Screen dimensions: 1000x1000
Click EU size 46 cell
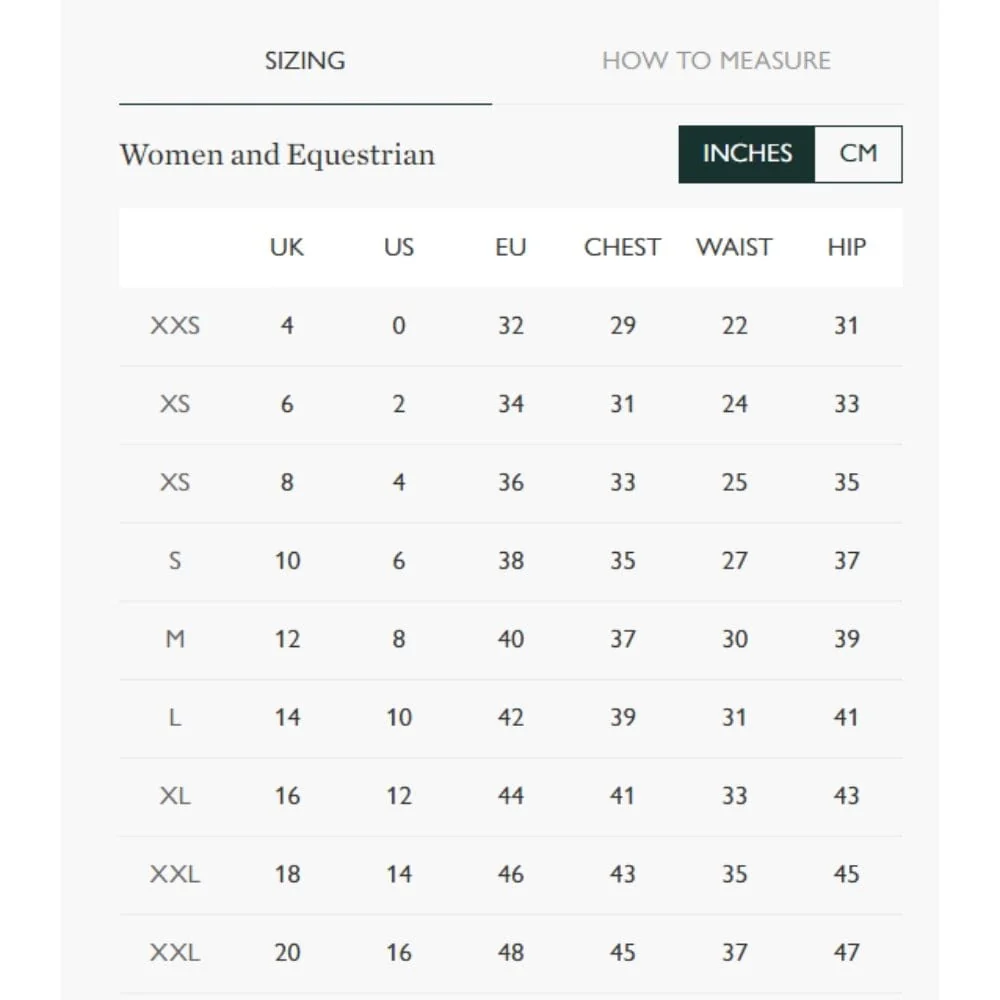pos(511,874)
